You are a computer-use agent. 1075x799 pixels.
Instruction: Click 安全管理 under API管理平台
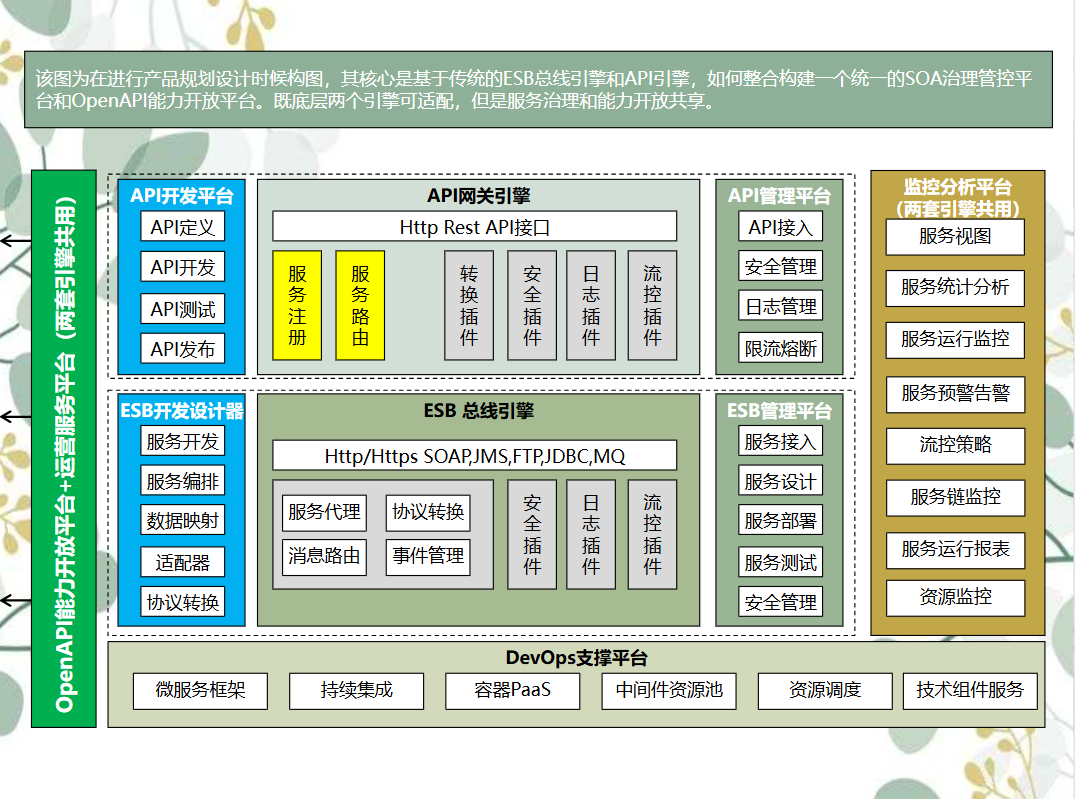point(780,266)
